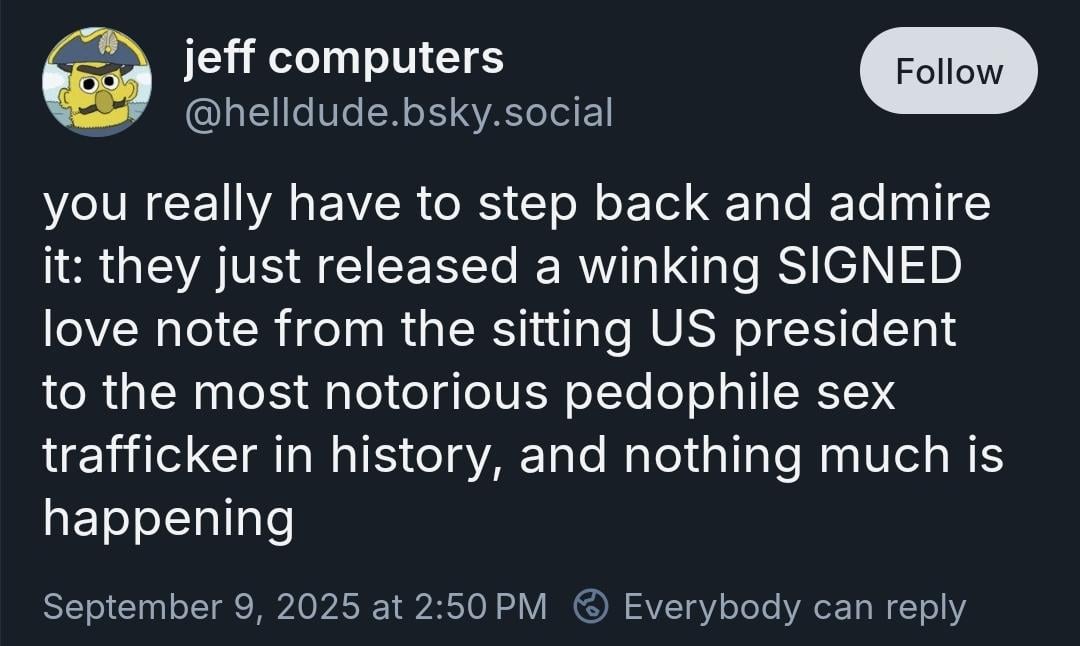Click the capitalized word "SIGNED" in post
Image resolution: width=1080 pixels, height=646 pixels.
[869, 266]
